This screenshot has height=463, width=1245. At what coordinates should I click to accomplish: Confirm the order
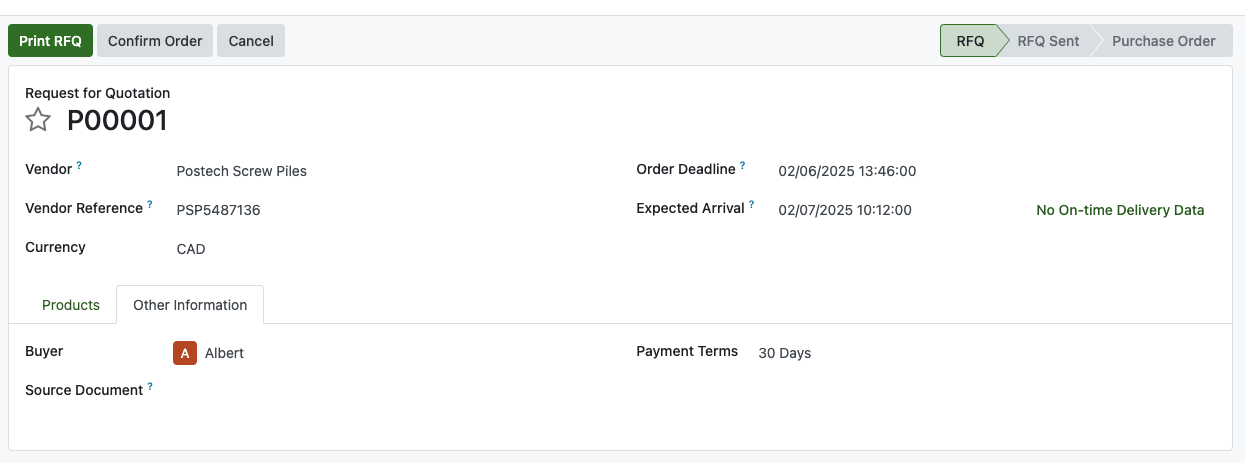(155, 41)
